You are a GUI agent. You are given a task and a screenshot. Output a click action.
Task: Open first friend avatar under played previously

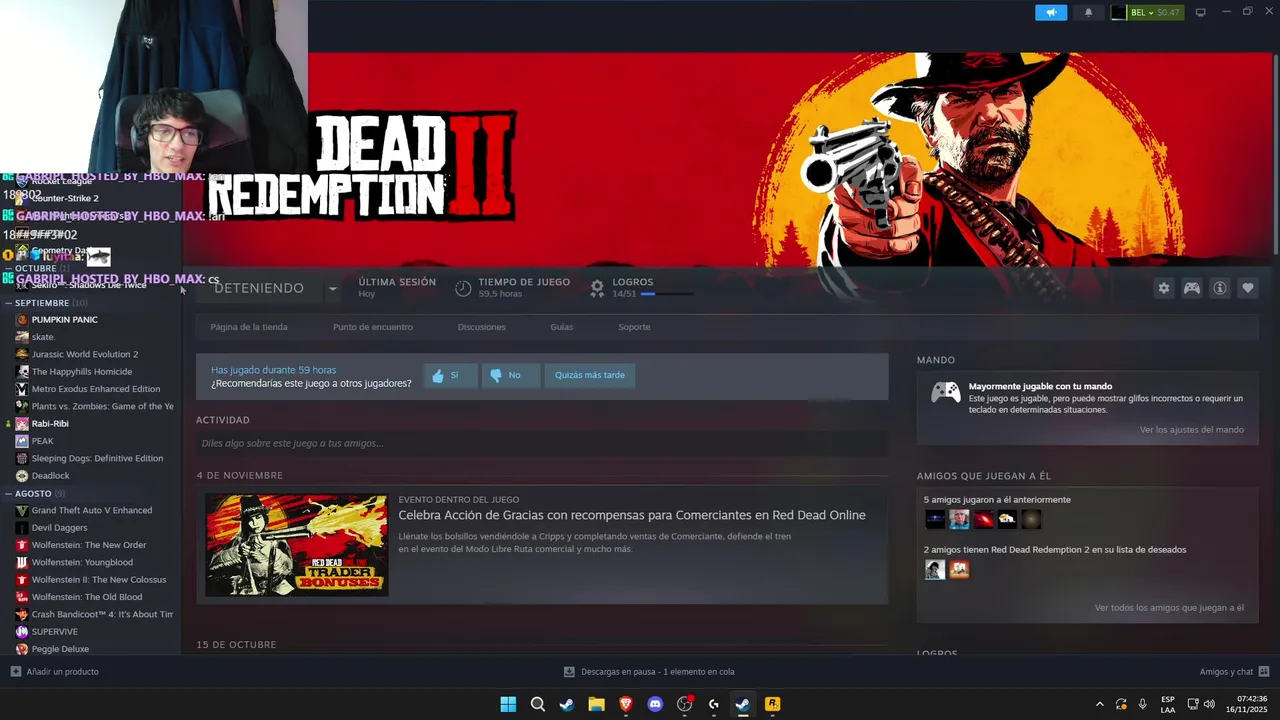point(935,519)
